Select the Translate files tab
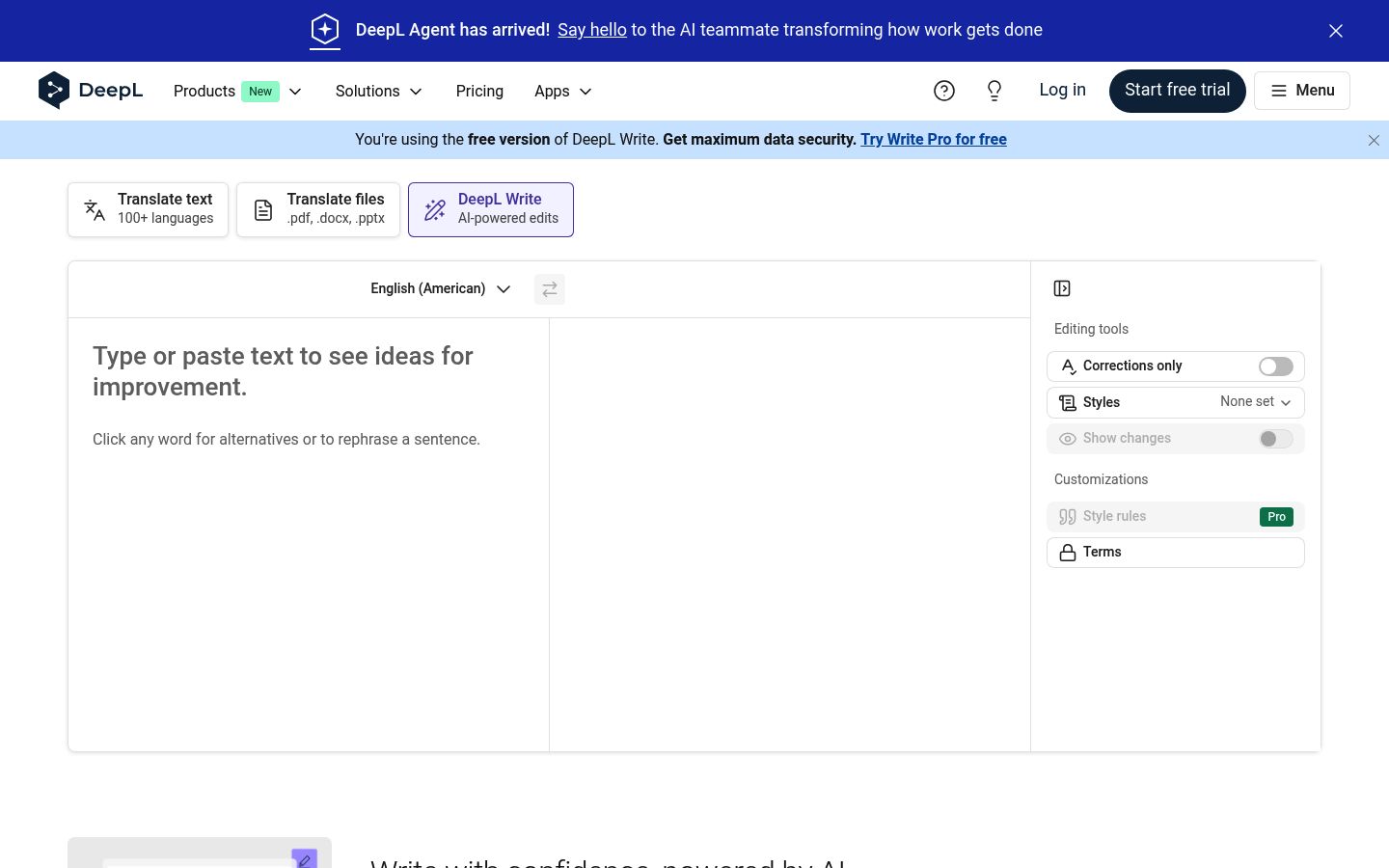 point(318,209)
